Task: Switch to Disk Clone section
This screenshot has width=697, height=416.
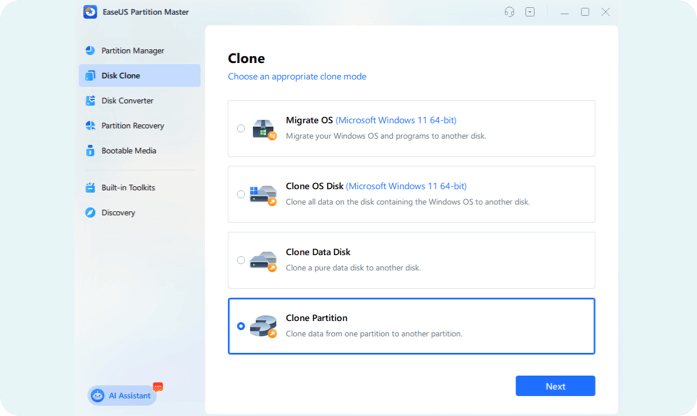Action: pyautogui.click(x=140, y=76)
